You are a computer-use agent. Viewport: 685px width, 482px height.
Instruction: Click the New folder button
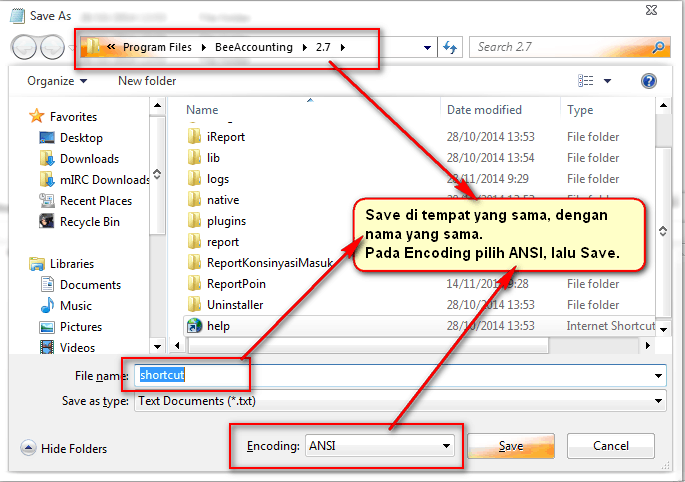tap(147, 81)
